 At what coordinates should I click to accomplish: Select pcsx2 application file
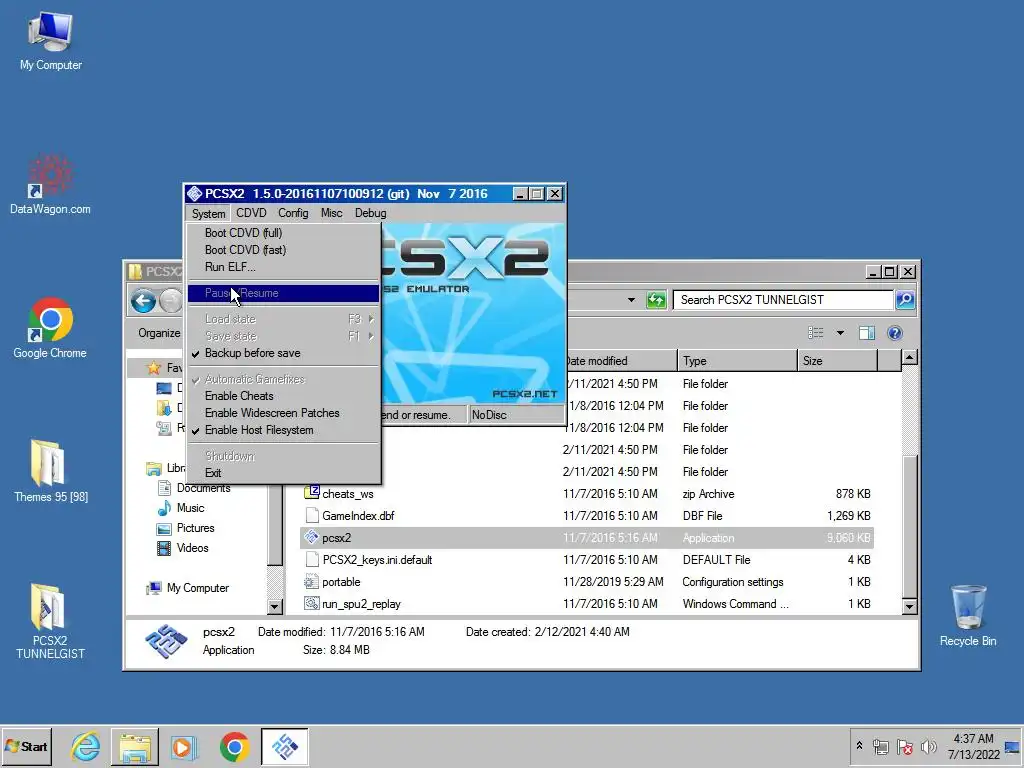tap(587, 538)
